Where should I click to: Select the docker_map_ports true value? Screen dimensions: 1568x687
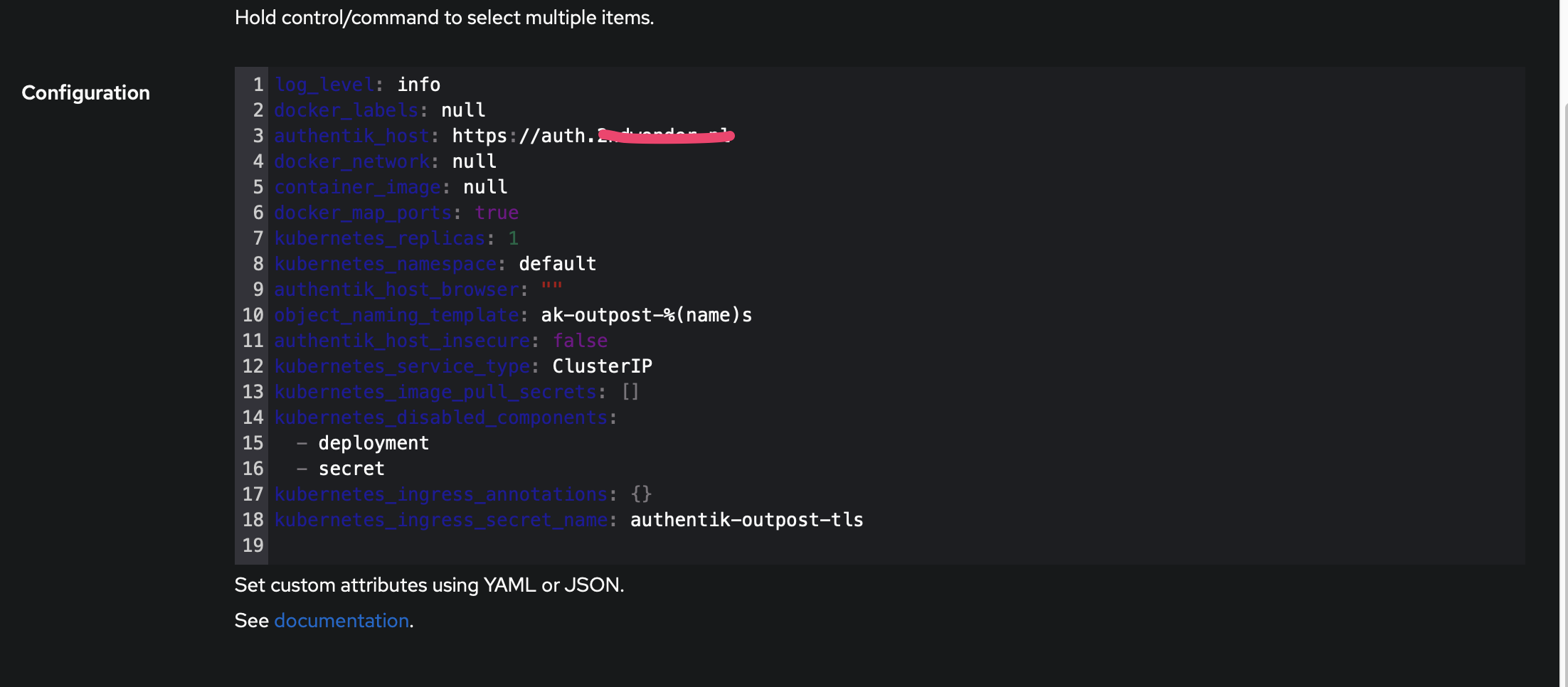(x=497, y=212)
